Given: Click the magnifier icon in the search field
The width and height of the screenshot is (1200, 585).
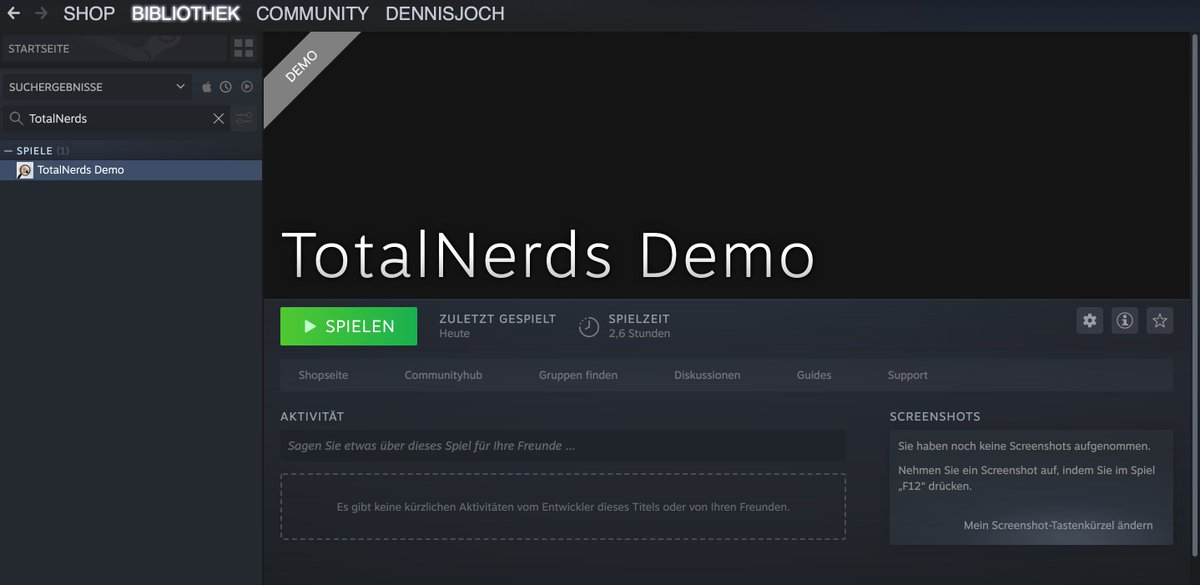Looking at the screenshot, I should point(16,118).
